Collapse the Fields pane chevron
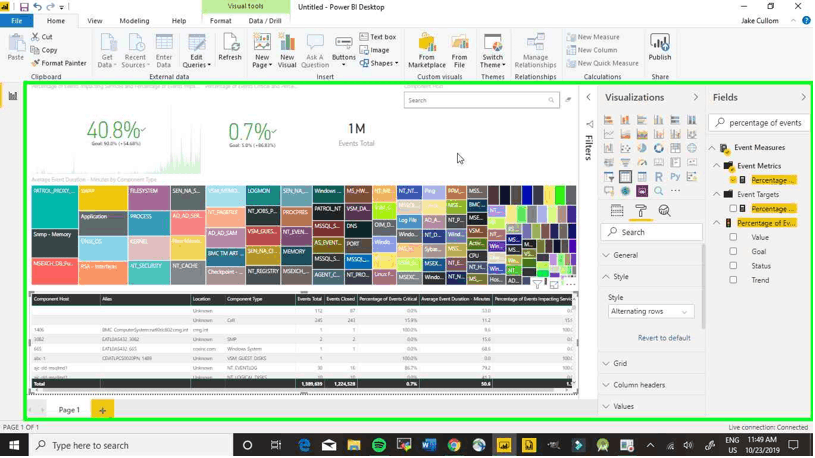This screenshot has width=815, height=458. pyautogui.click(x=804, y=97)
